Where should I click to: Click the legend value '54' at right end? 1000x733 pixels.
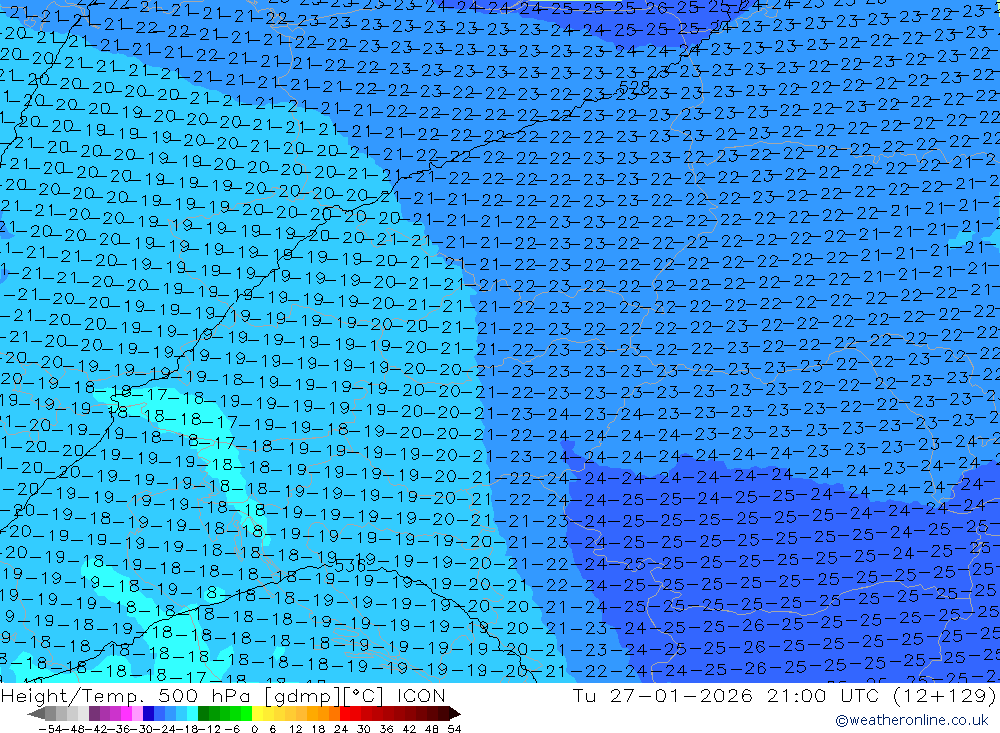point(454,729)
